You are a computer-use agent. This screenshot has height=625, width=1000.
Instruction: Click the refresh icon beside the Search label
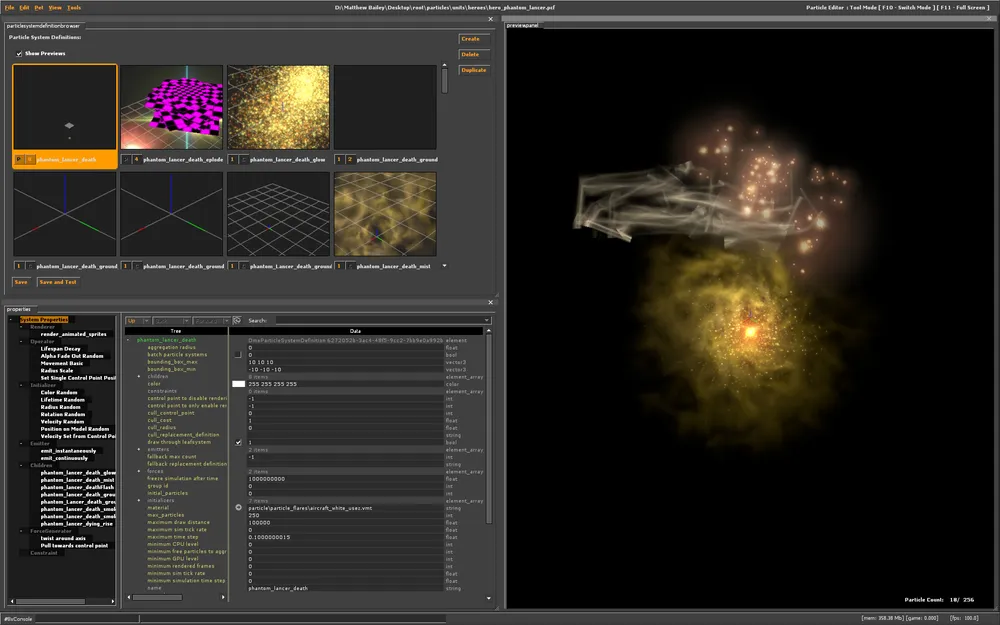point(237,321)
